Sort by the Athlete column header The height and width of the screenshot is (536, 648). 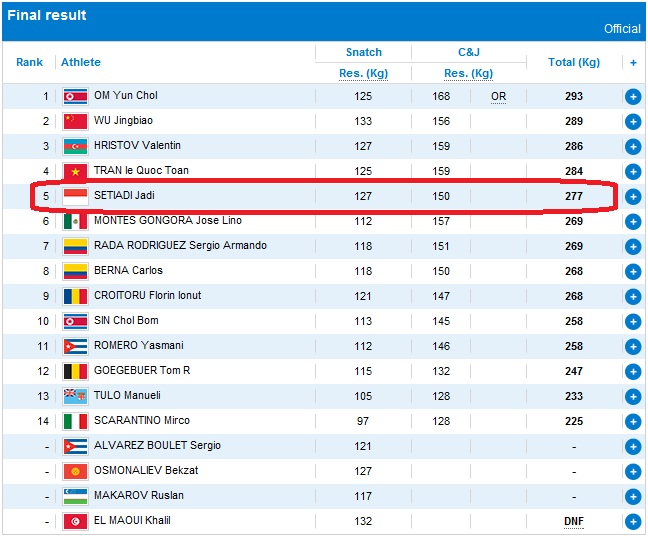81,62
